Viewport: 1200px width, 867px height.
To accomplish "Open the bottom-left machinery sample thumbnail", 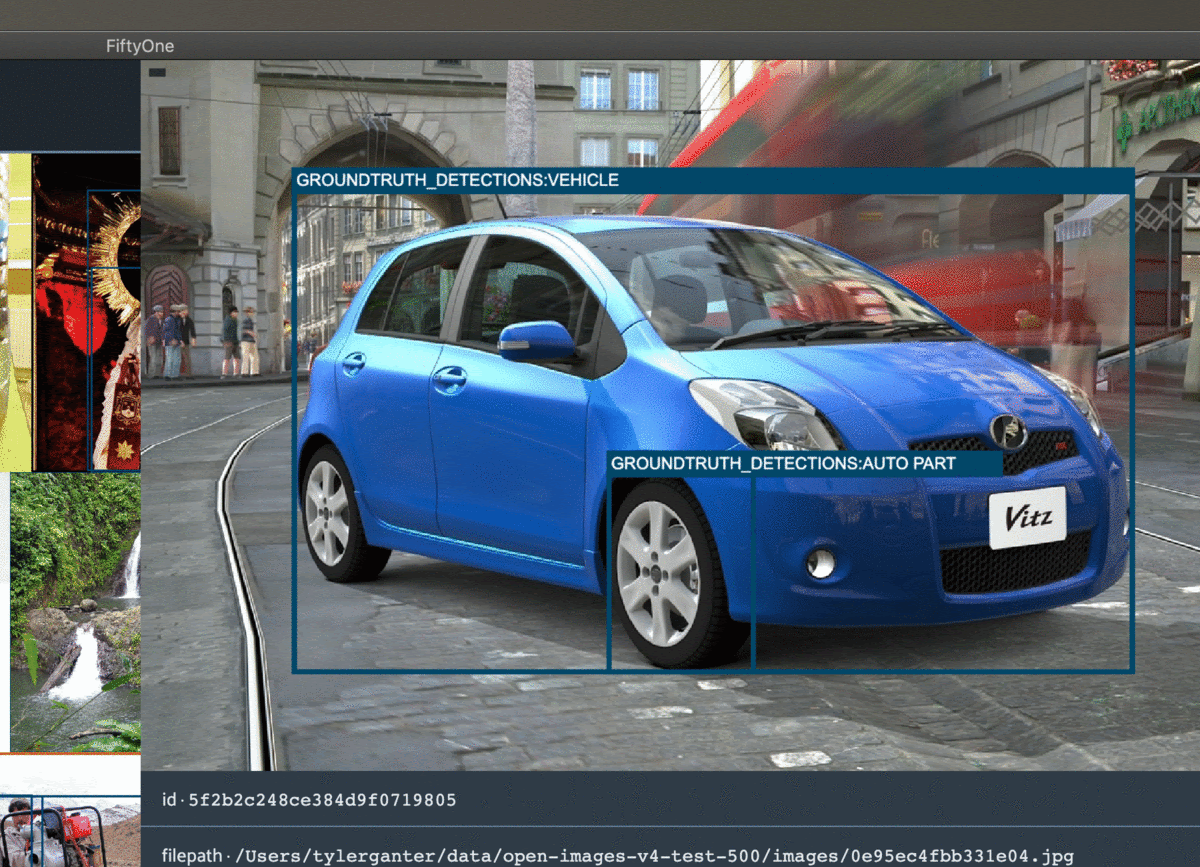I will (x=70, y=820).
